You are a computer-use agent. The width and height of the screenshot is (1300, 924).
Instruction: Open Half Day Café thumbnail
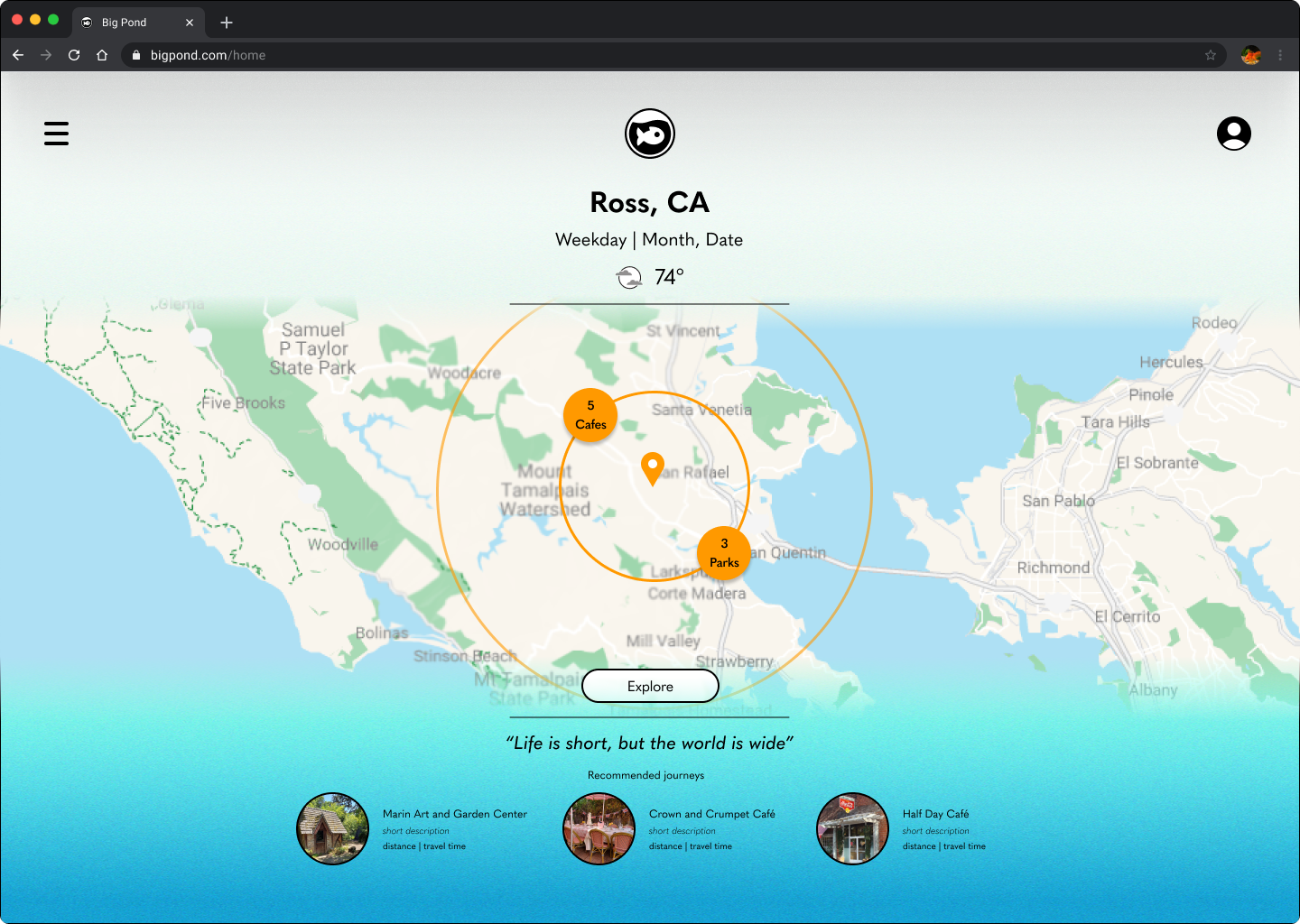point(853,828)
